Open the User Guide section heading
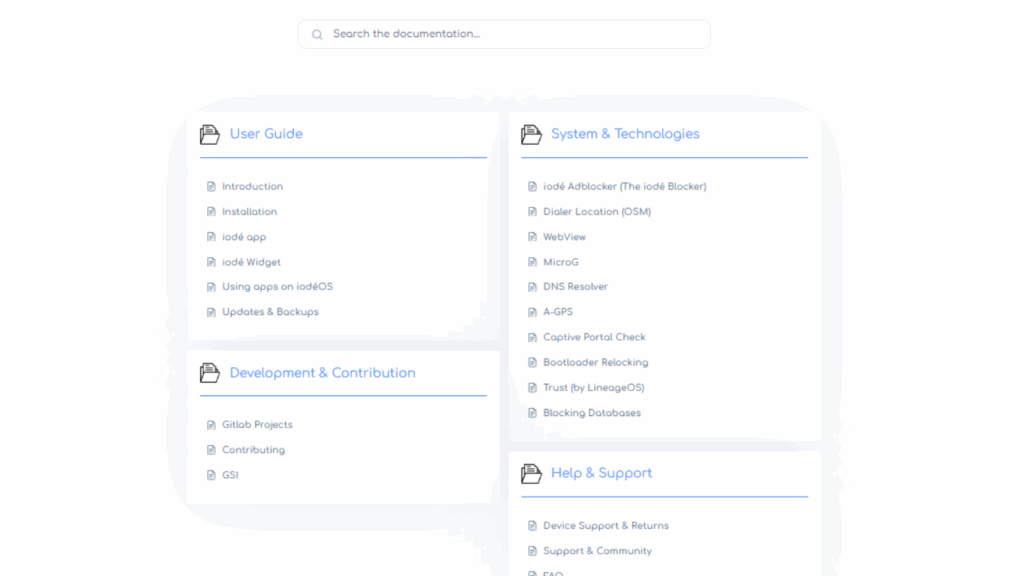This screenshot has height=576, width=1024. 266,134
